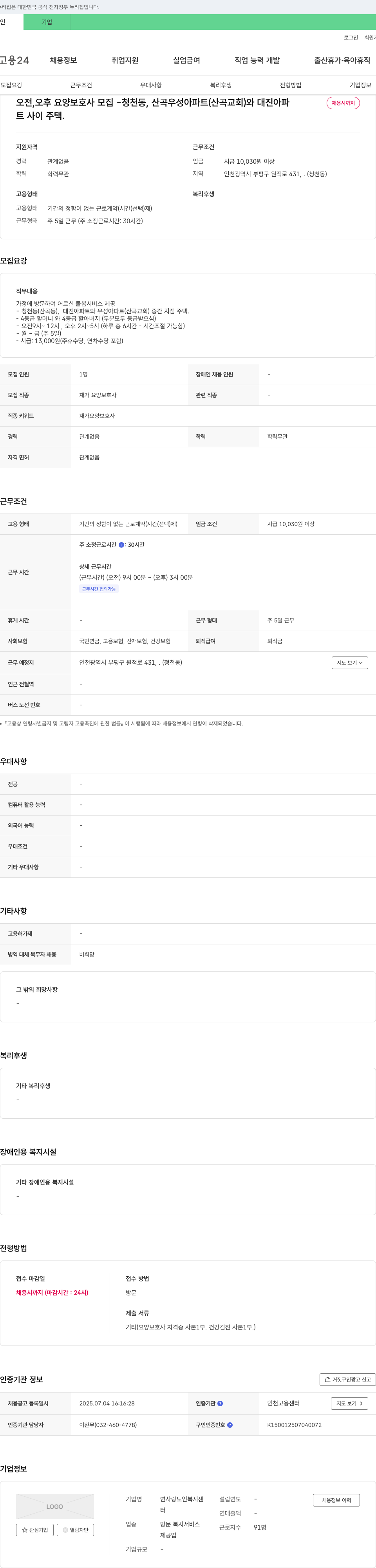This screenshot has height=1568, width=376.
Task: Click the 주 5일 근무 cell under 근무 형태
Action: pyautogui.click(x=280, y=620)
